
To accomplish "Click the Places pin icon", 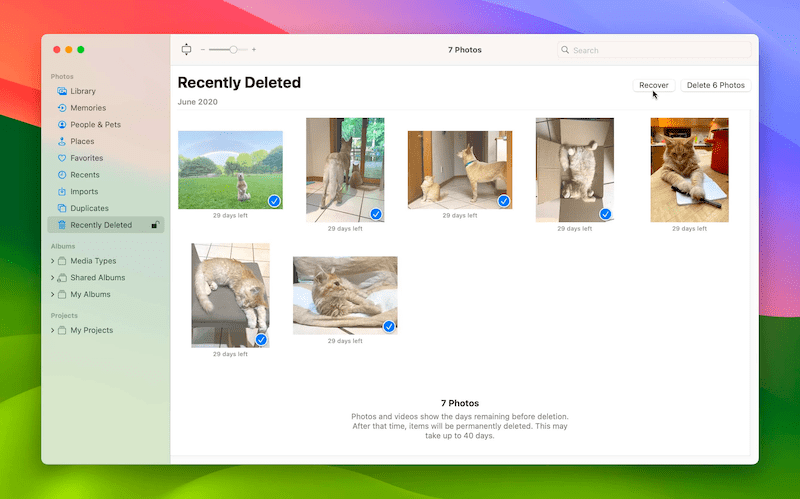I will [62, 141].
